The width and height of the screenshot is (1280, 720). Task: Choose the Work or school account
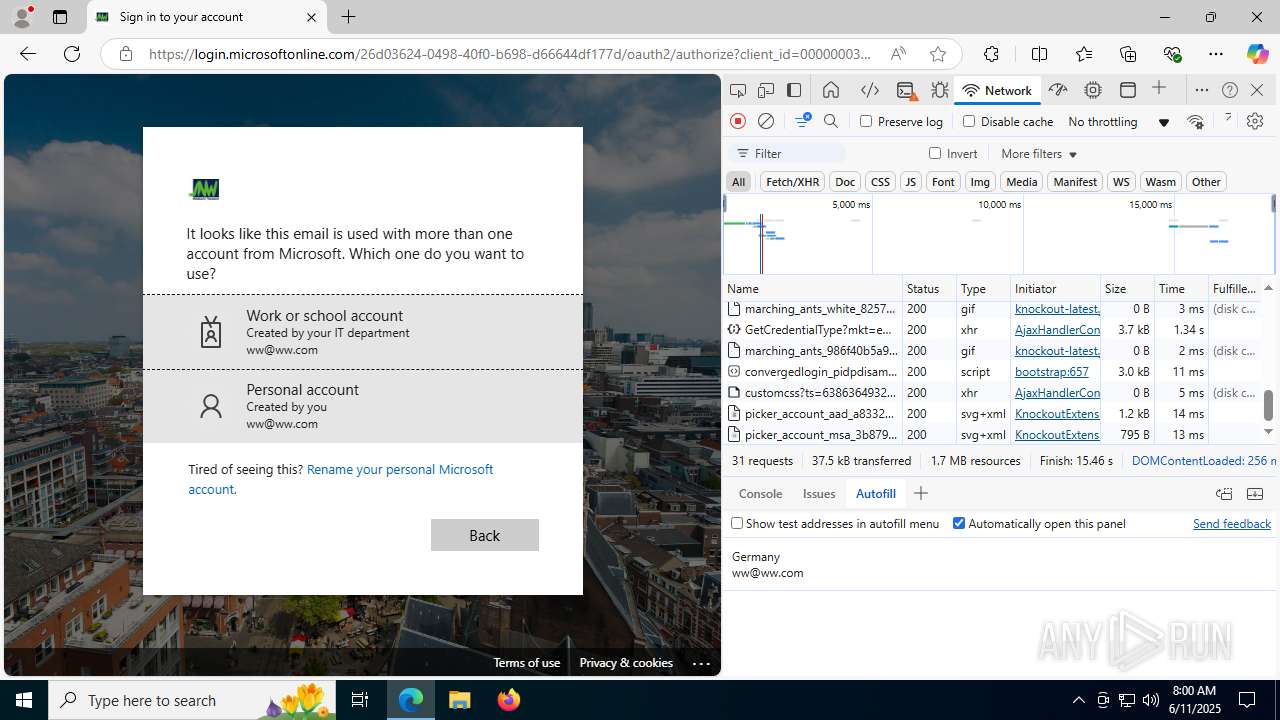(x=363, y=332)
